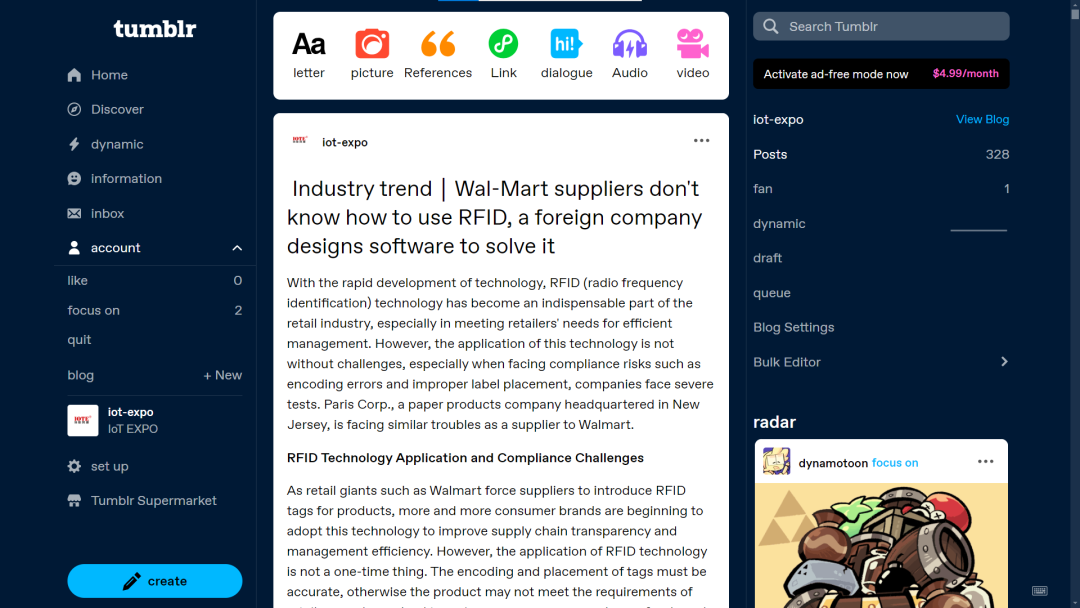Follow dynamotoon via focus on link
The image size is (1080, 608).
894,463
